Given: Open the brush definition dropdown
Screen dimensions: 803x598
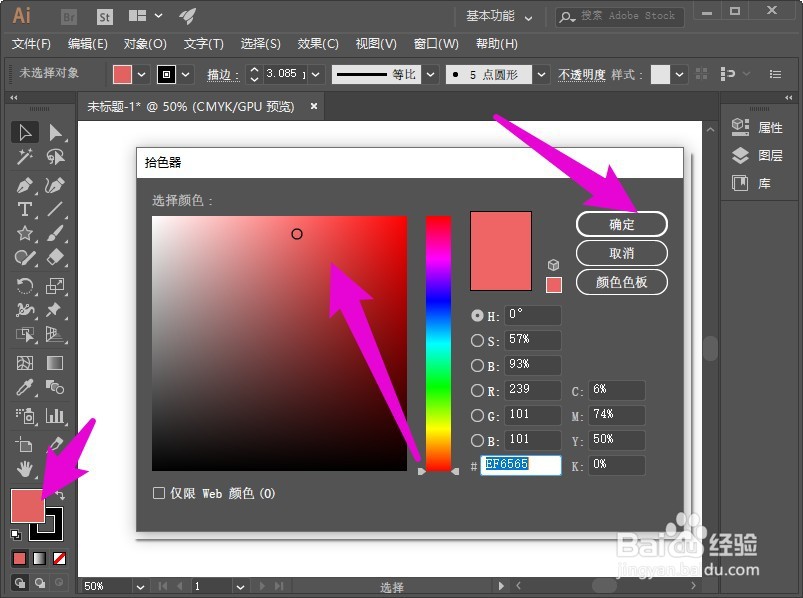Looking at the screenshot, I should click(541, 74).
